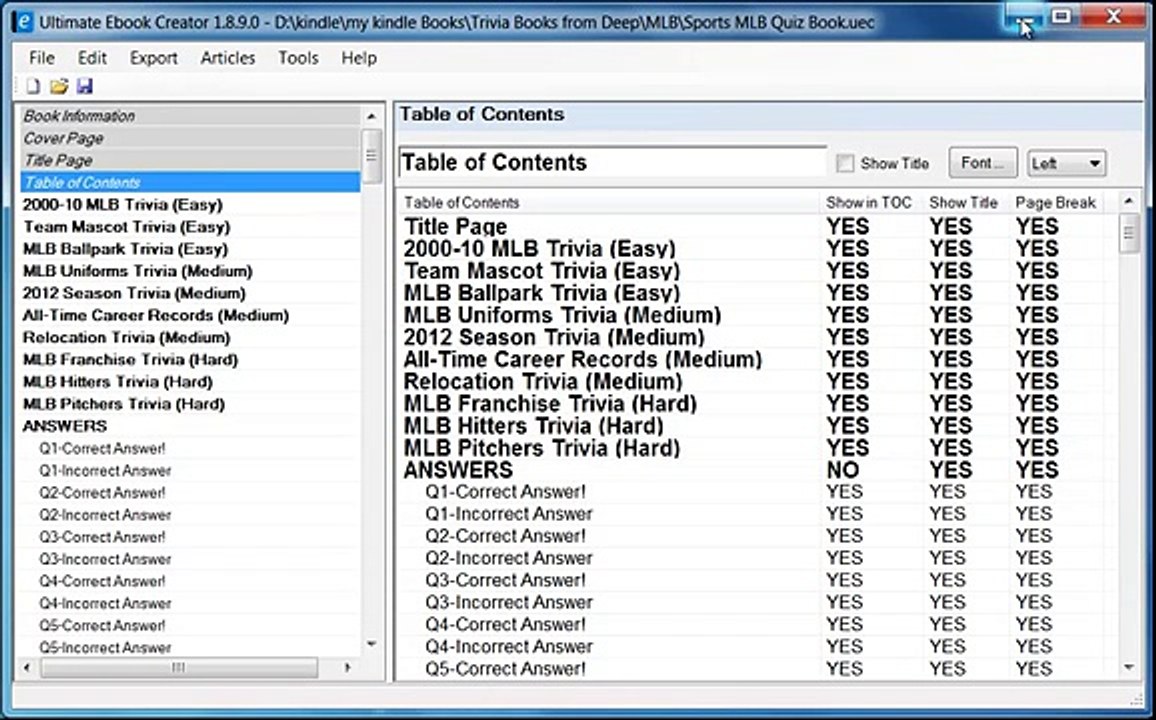Click the left list vertical scrollbar thumb

pyautogui.click(x=372, y=155)
